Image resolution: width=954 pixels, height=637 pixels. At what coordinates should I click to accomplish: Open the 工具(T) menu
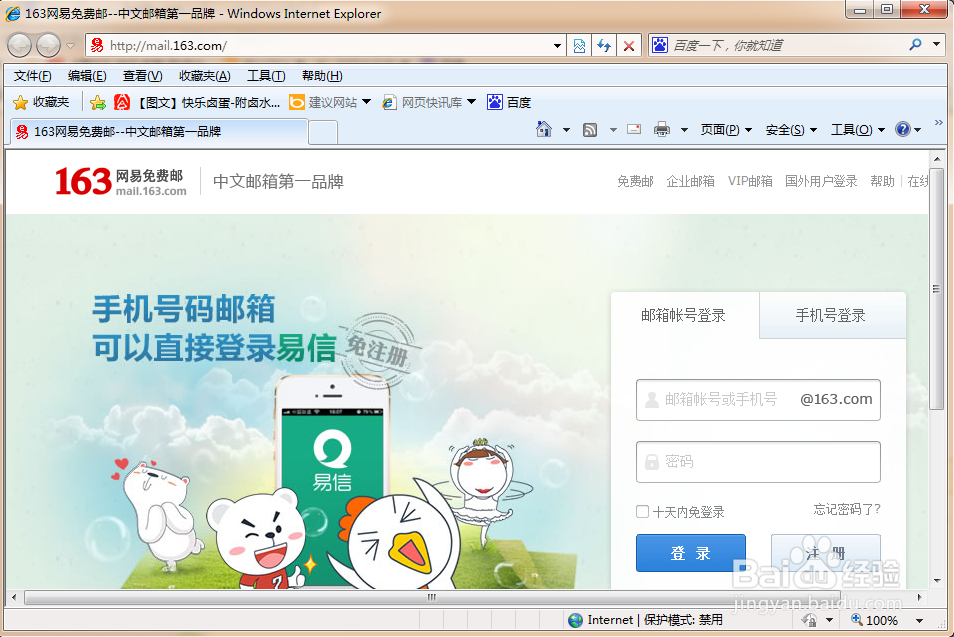click(x=266, y=76)
